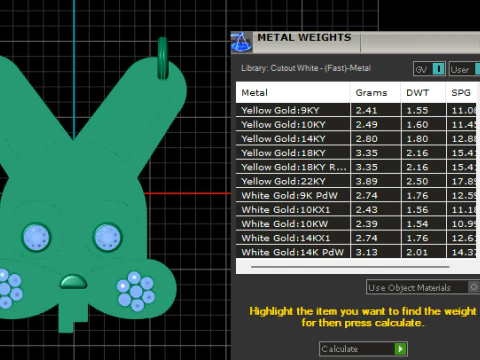The image size is (480, 360).
Task: Select the bunny's right eye gemstone
Action: coord(107,237)
